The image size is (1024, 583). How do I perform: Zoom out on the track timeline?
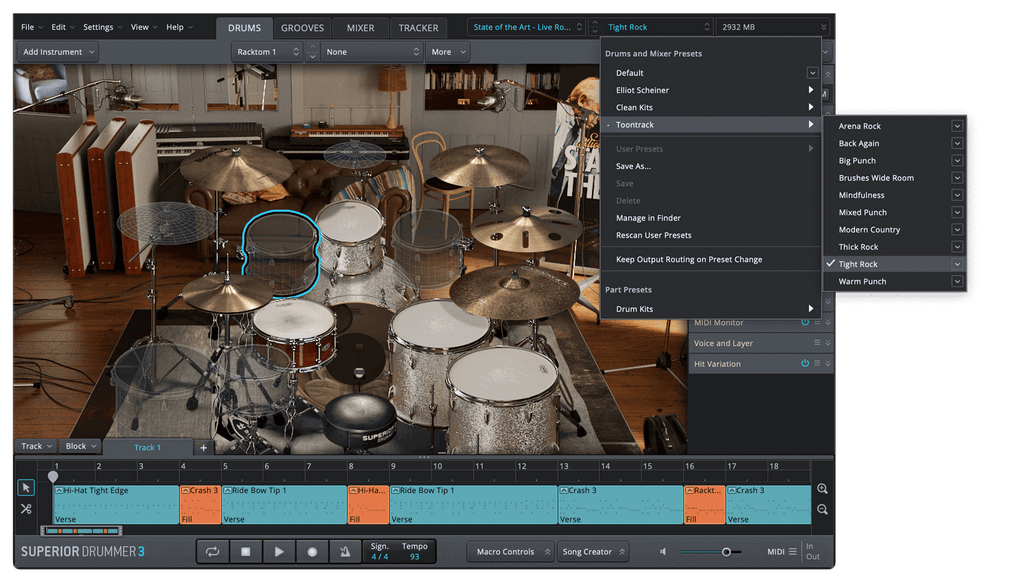point(822,509)
